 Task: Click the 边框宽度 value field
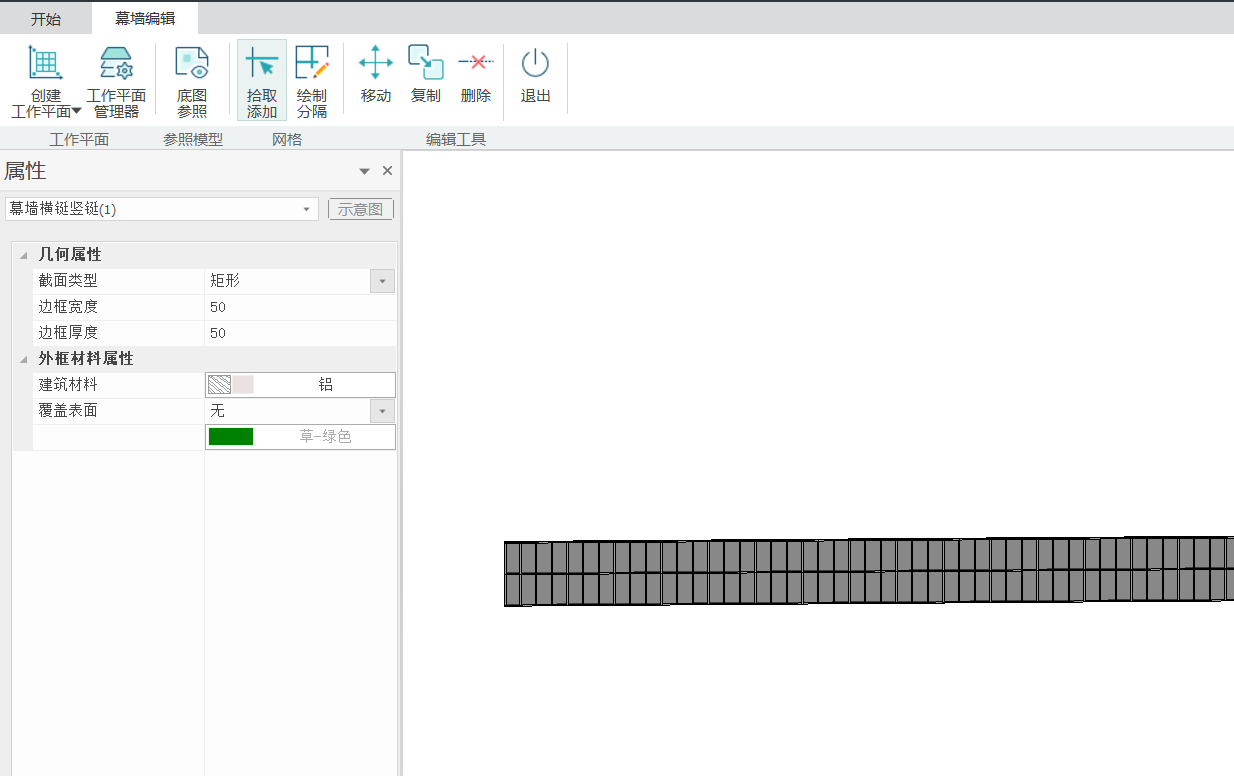coord(300,307)
